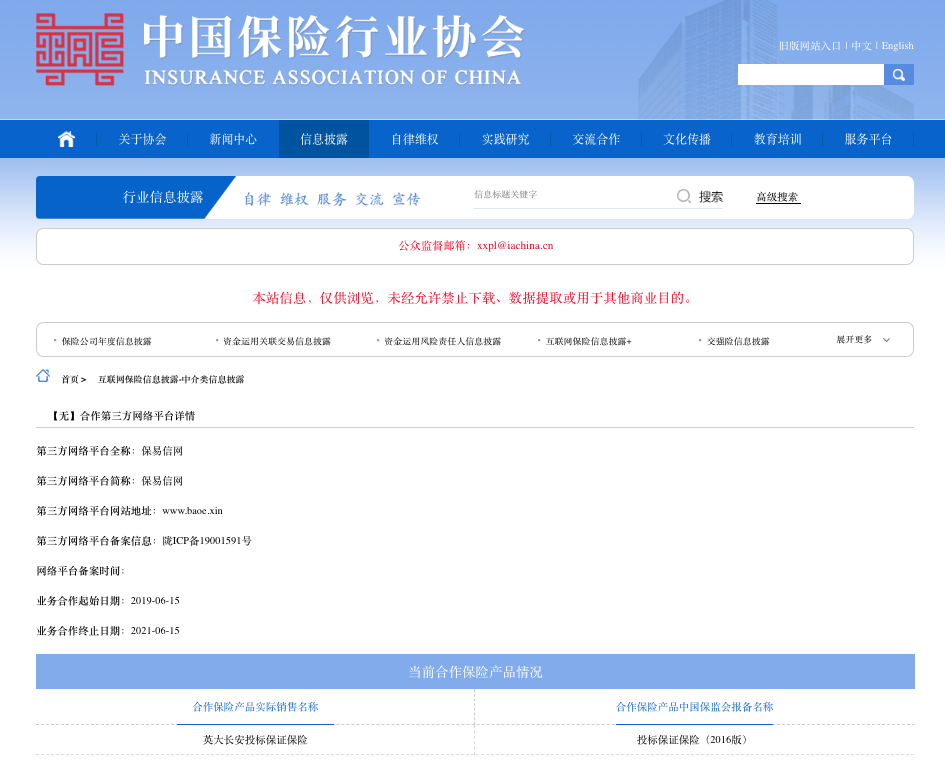Click the 英大长安投标保证保险 cell
Image resolution: width=945 pixels, height=764 pixels.
pos(255,740)
